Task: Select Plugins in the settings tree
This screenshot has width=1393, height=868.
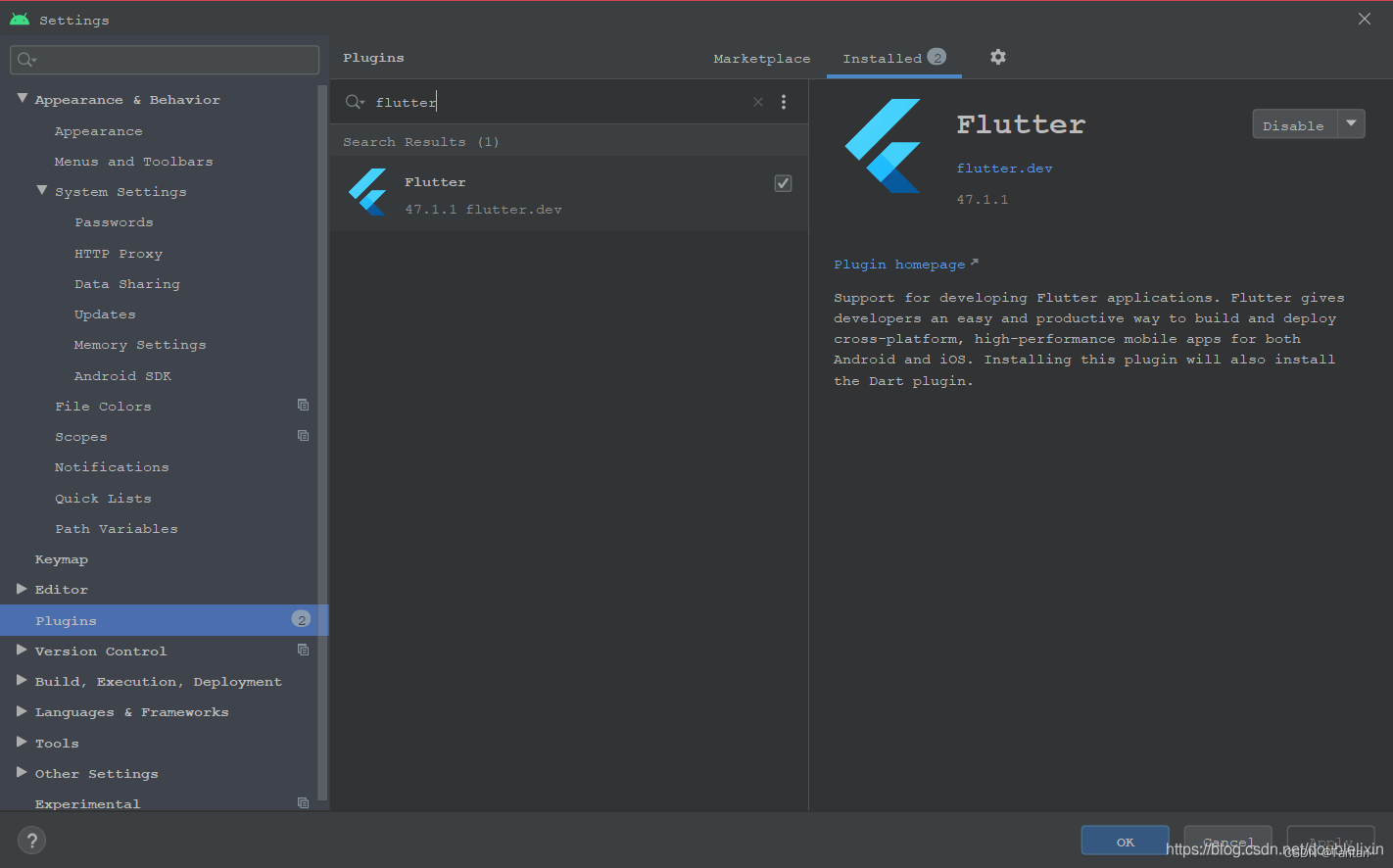Action: point(164,620)
